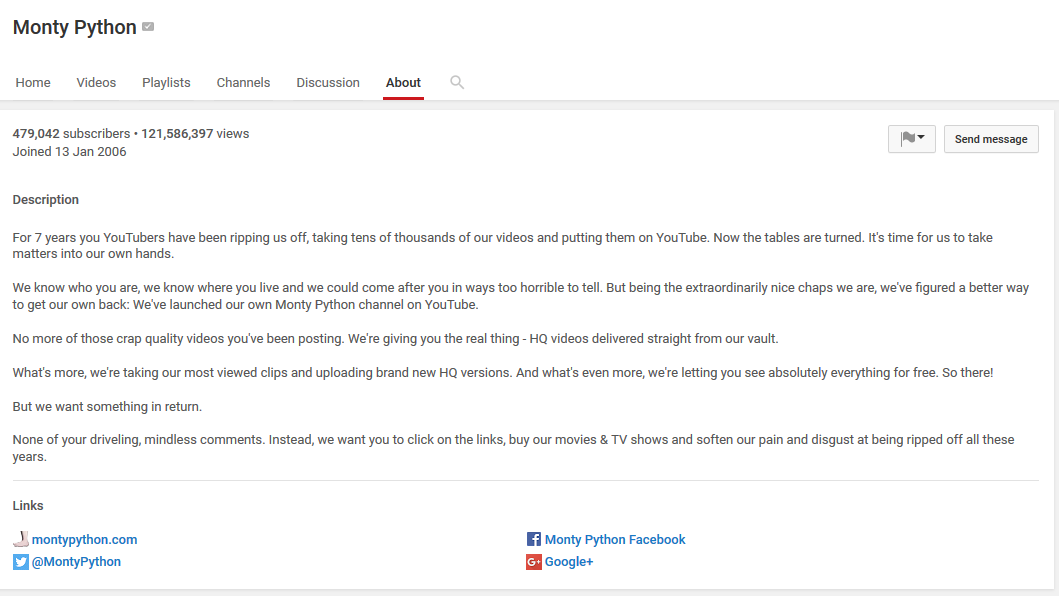
Task: Go to the Discussion tab
Action: click(x=328, y=82)
